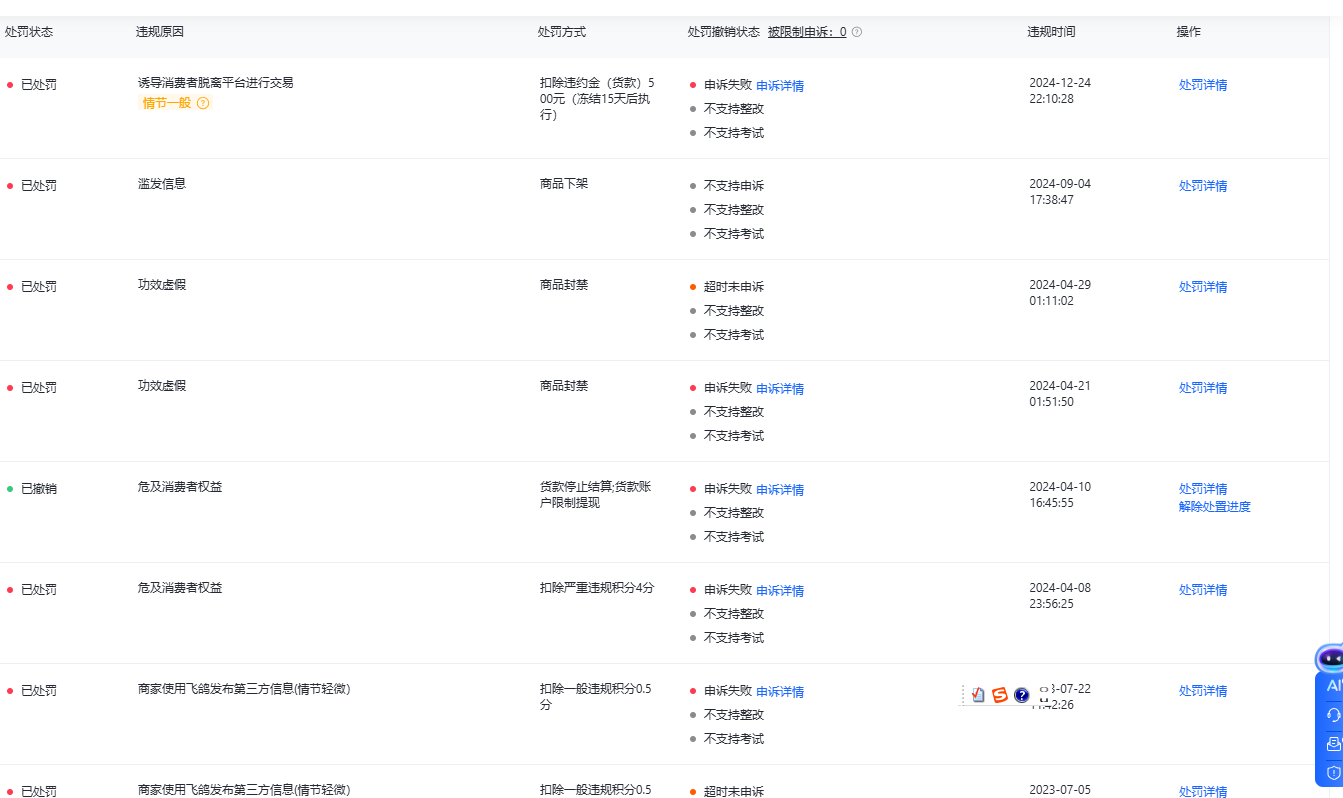This screenshot has height=798, width=1343.
Task: Click question icon beside 情节一般 tag
Action: coord(203,103)
